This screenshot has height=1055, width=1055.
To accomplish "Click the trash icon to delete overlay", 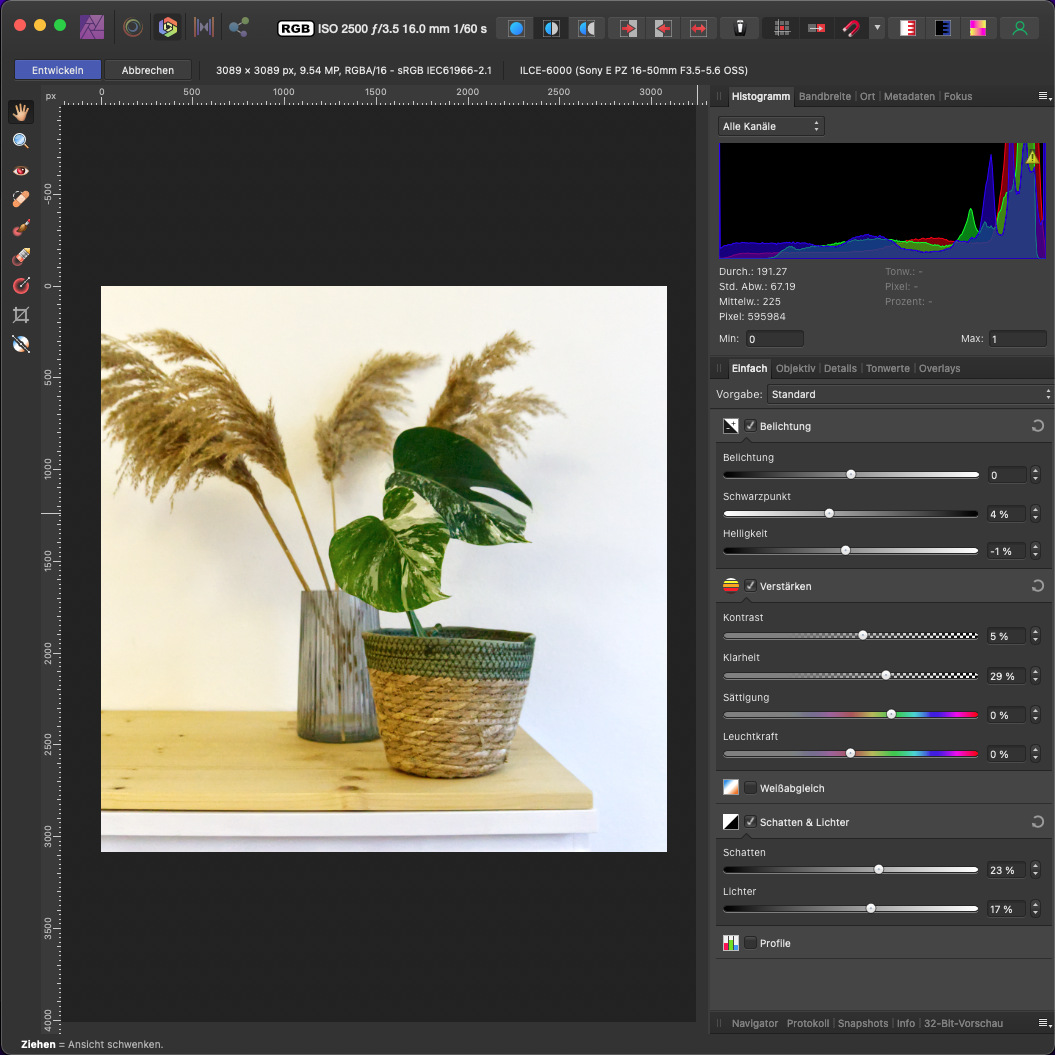I will 740,28.
